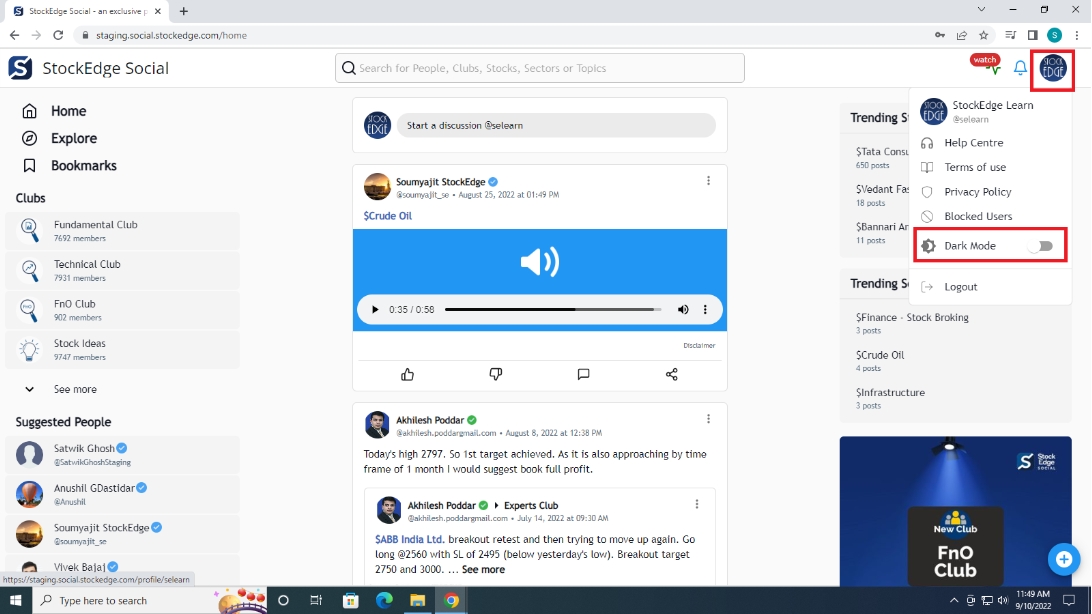Dislike the Crude Oil audio post
The width and height of the screenshot is (1092, 614).
496,374
